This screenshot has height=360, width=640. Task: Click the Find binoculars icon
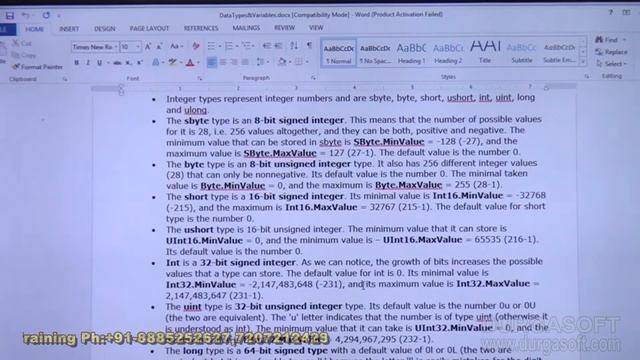(x=599, y=40)
